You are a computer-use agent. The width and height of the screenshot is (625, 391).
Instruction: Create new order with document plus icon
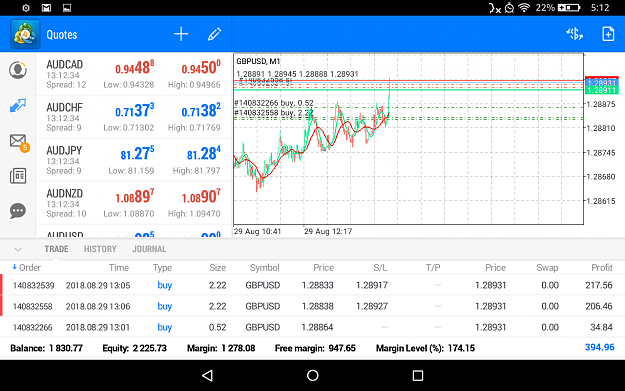(608, 34)
